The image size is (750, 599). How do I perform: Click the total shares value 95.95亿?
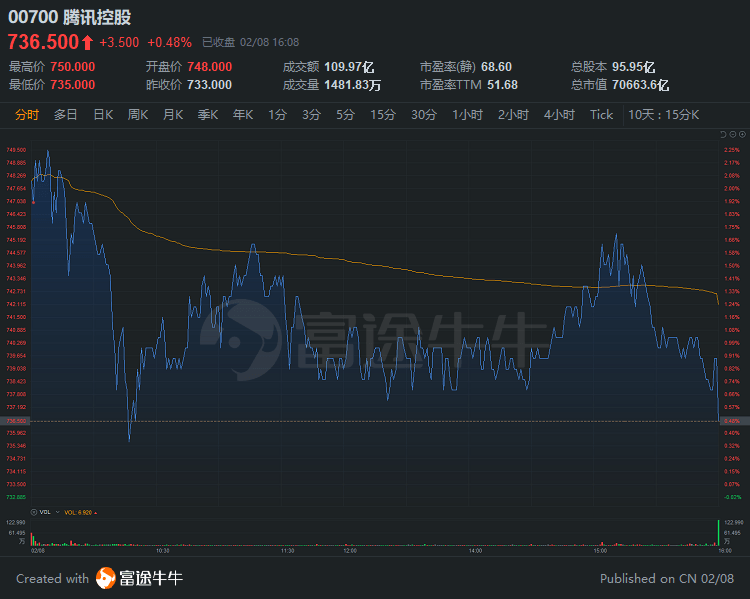point(634,67)
